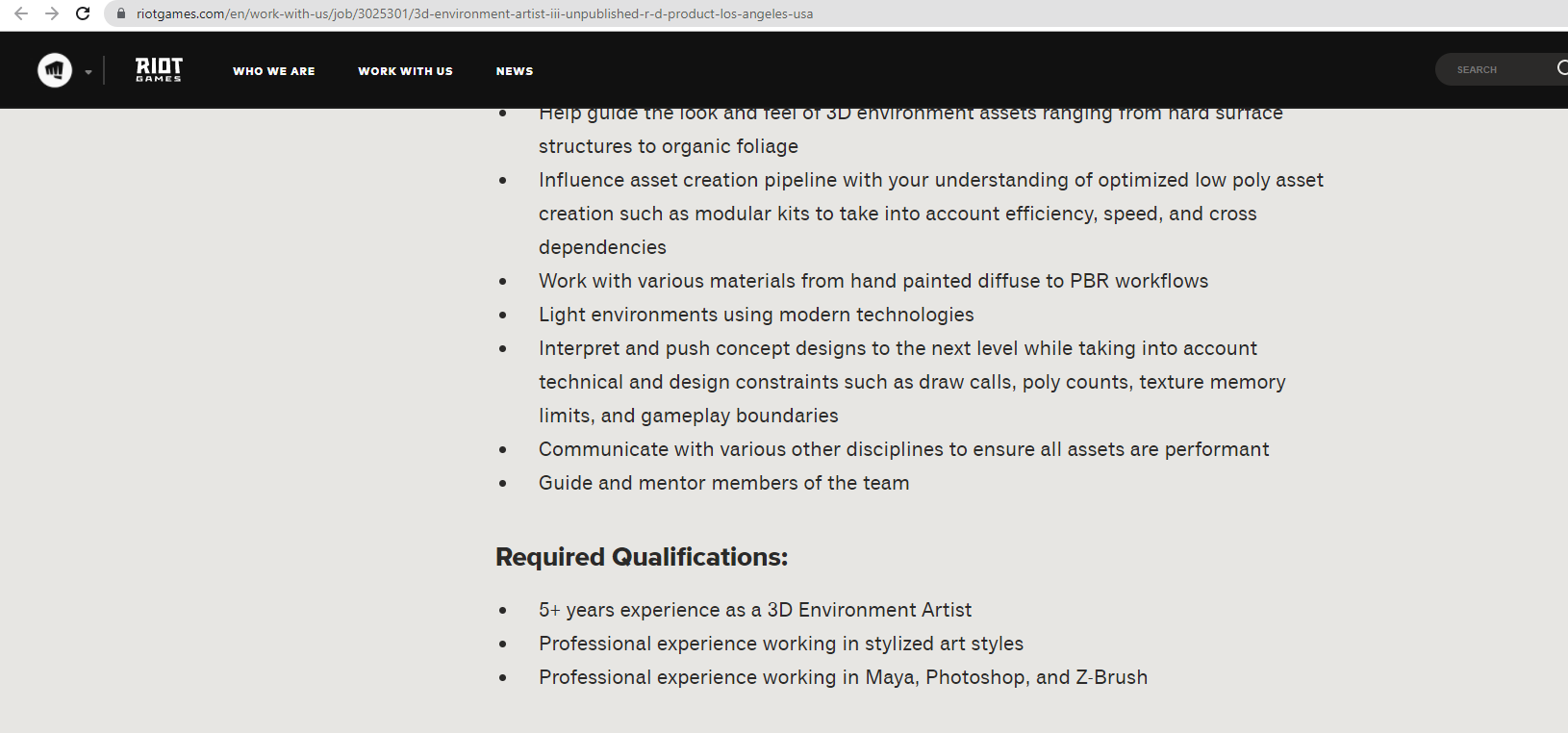Click the browser forward arrow

click(52, 13)
